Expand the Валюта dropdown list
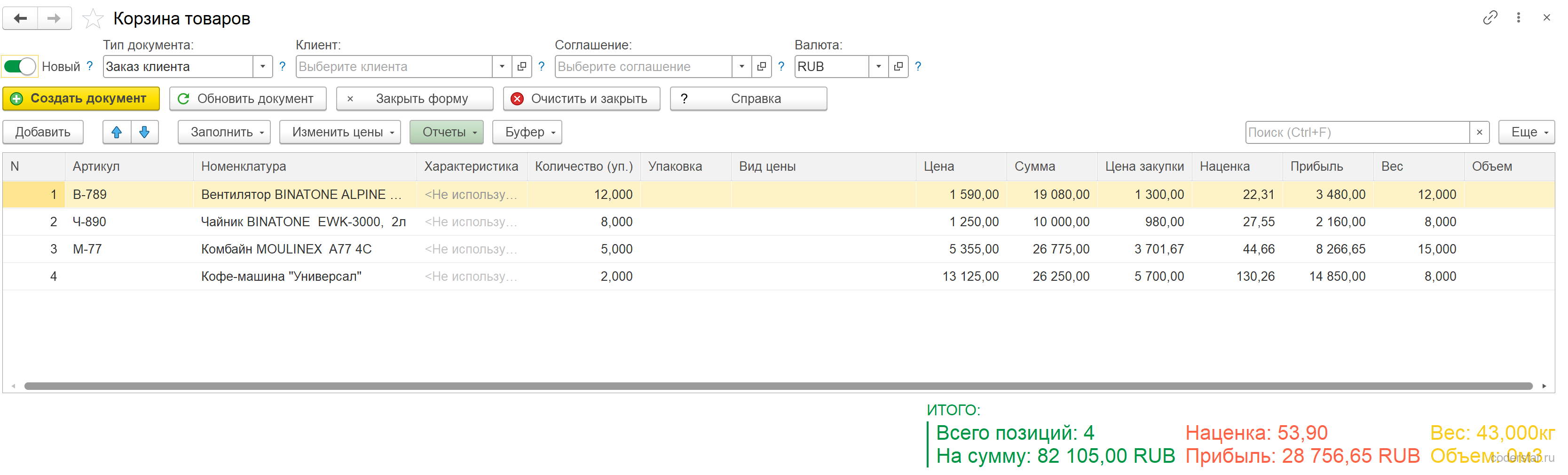1568x475 pixels. (878, 66)
